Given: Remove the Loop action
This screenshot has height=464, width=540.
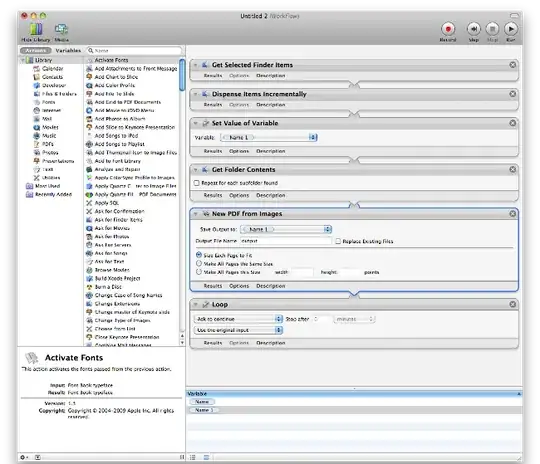Looking at the screenshot, I should tap(512, 304).
